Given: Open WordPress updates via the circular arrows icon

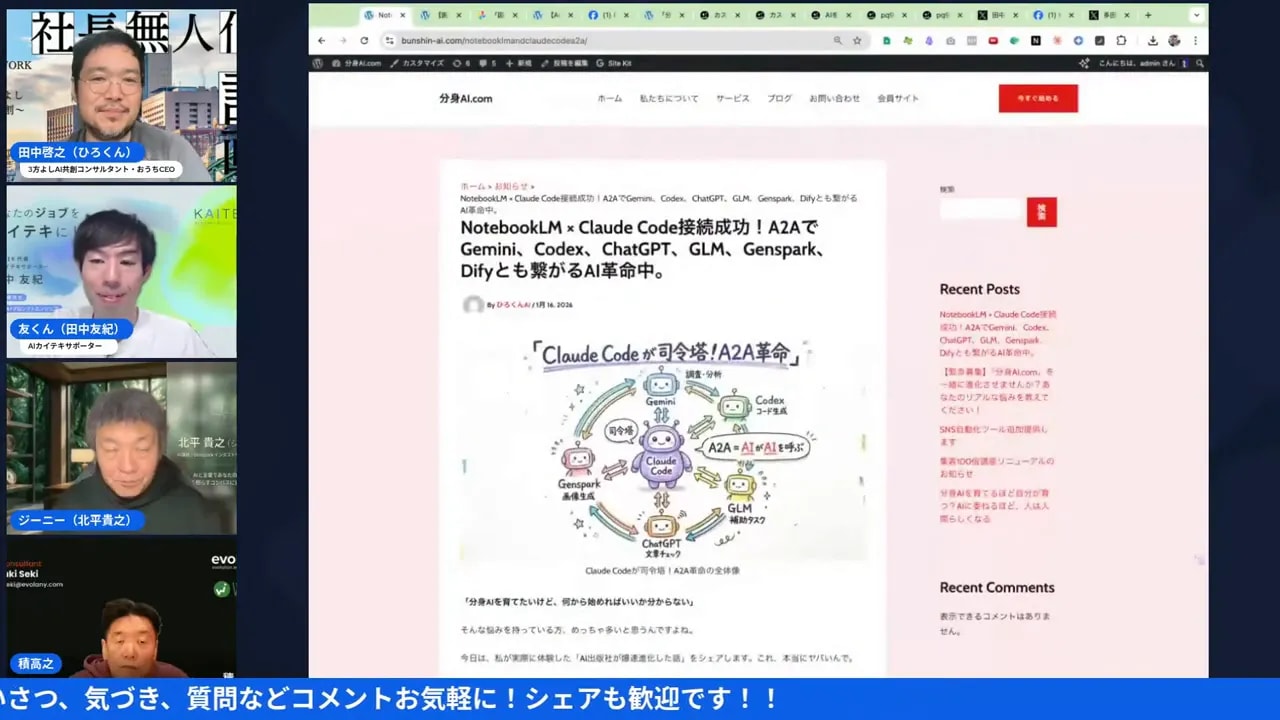Looking at the screenshot, I should click(458, 62).
